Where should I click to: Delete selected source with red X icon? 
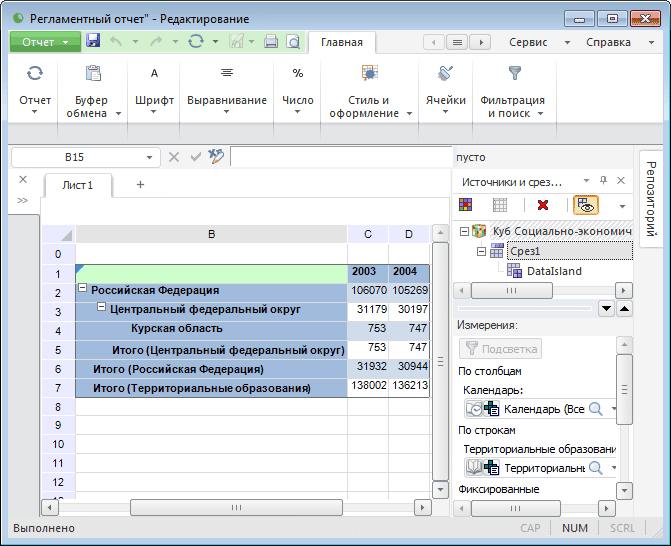point(543,205)
